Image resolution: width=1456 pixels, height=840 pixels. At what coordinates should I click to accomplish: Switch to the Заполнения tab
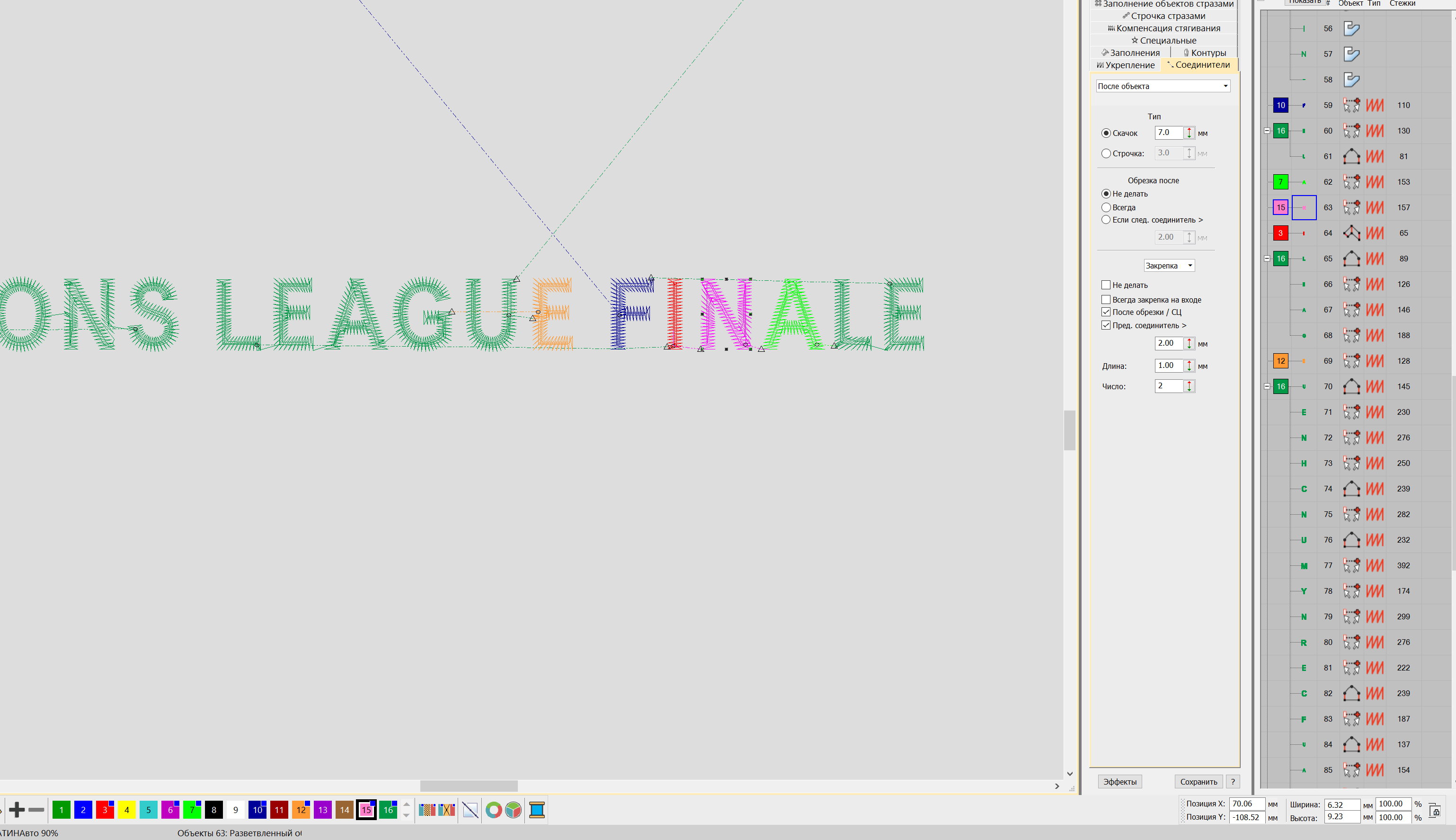tap(1131, 53)
